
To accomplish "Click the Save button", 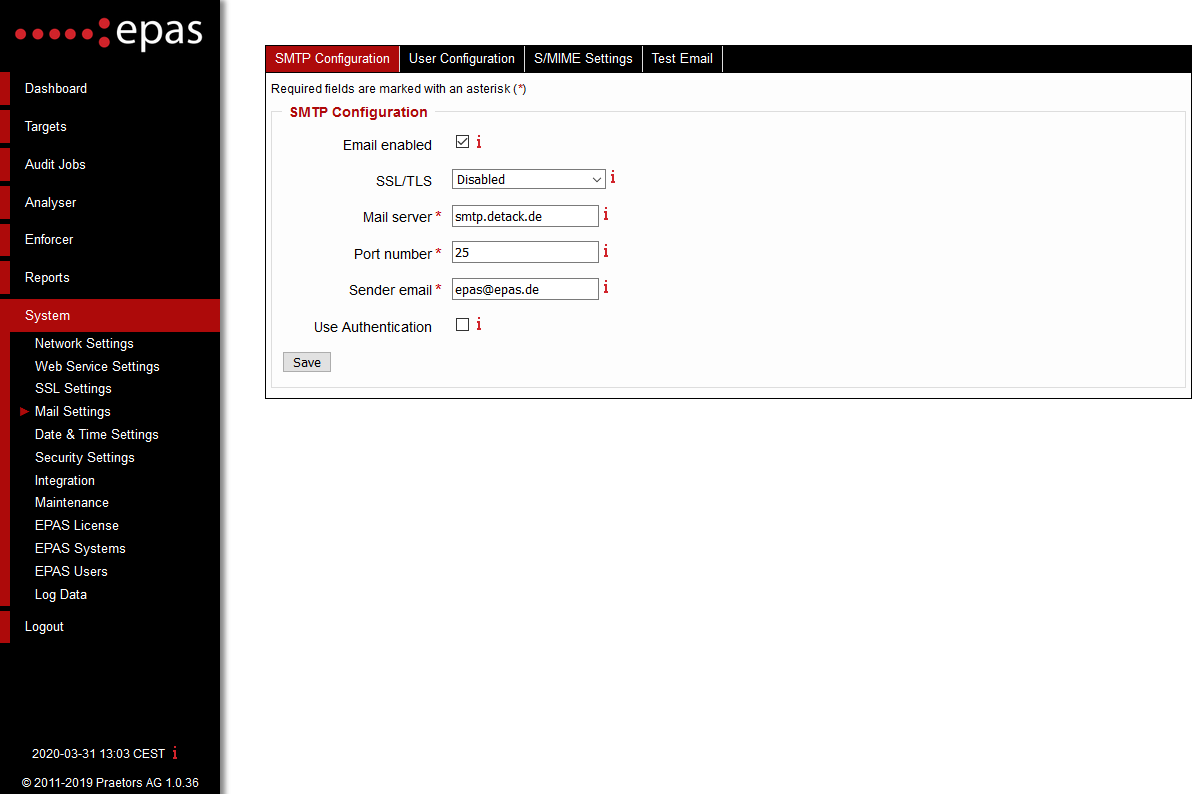I will [306, 361].
